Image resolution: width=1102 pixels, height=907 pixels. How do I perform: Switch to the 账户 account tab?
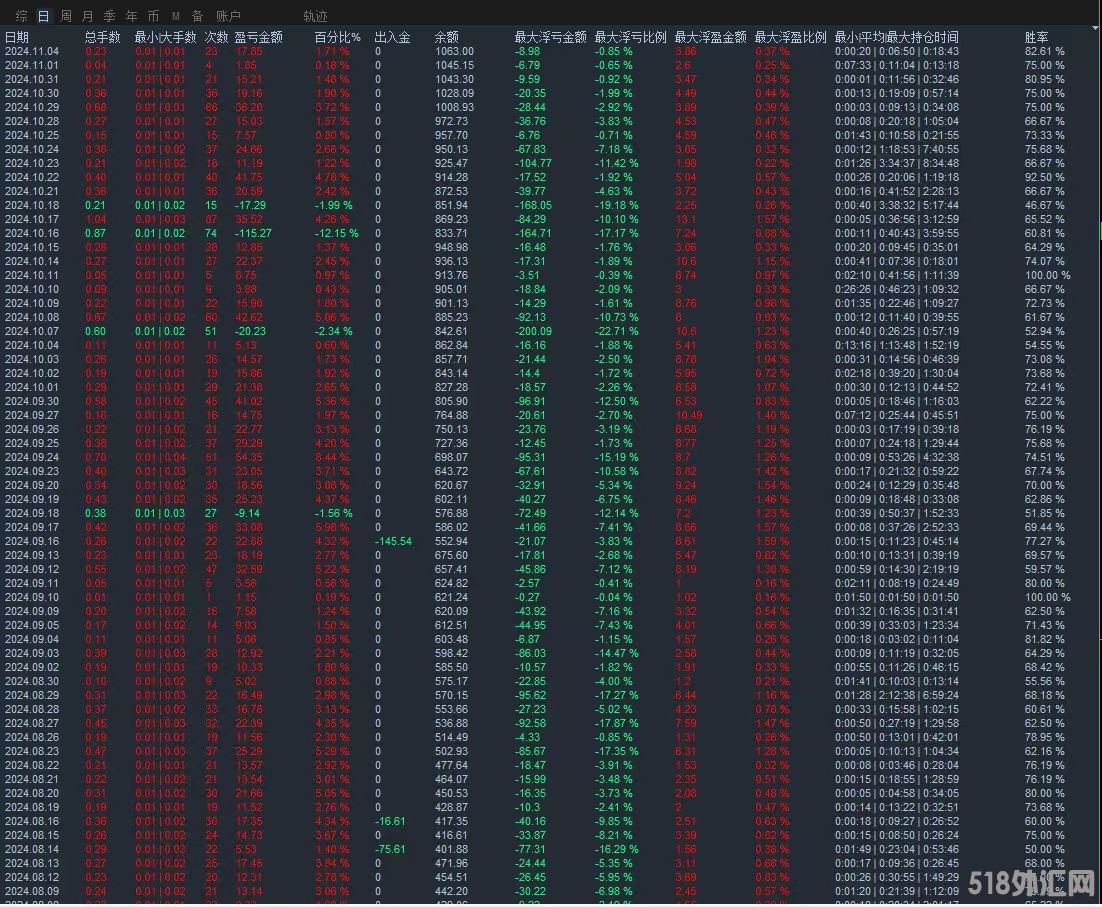pos(228,15)
